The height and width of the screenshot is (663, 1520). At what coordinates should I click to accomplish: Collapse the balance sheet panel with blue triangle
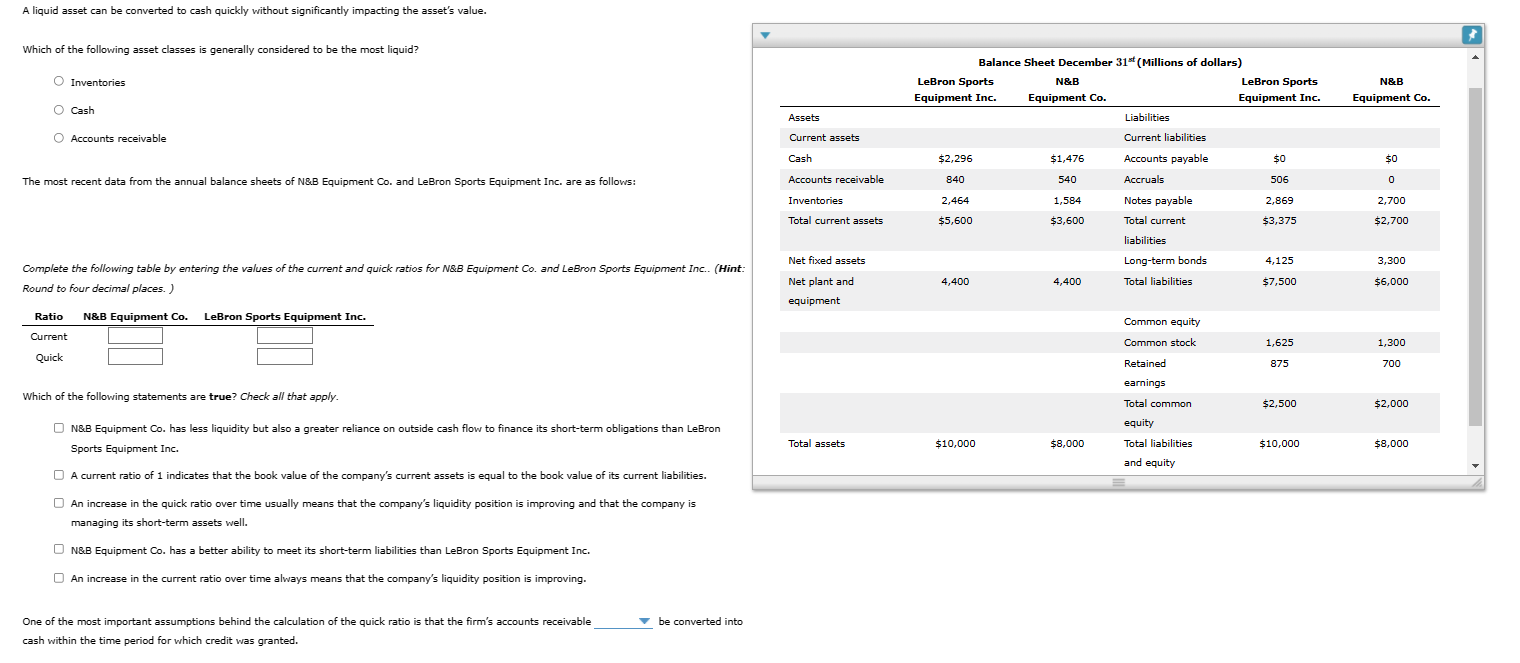tap(764, 36)
